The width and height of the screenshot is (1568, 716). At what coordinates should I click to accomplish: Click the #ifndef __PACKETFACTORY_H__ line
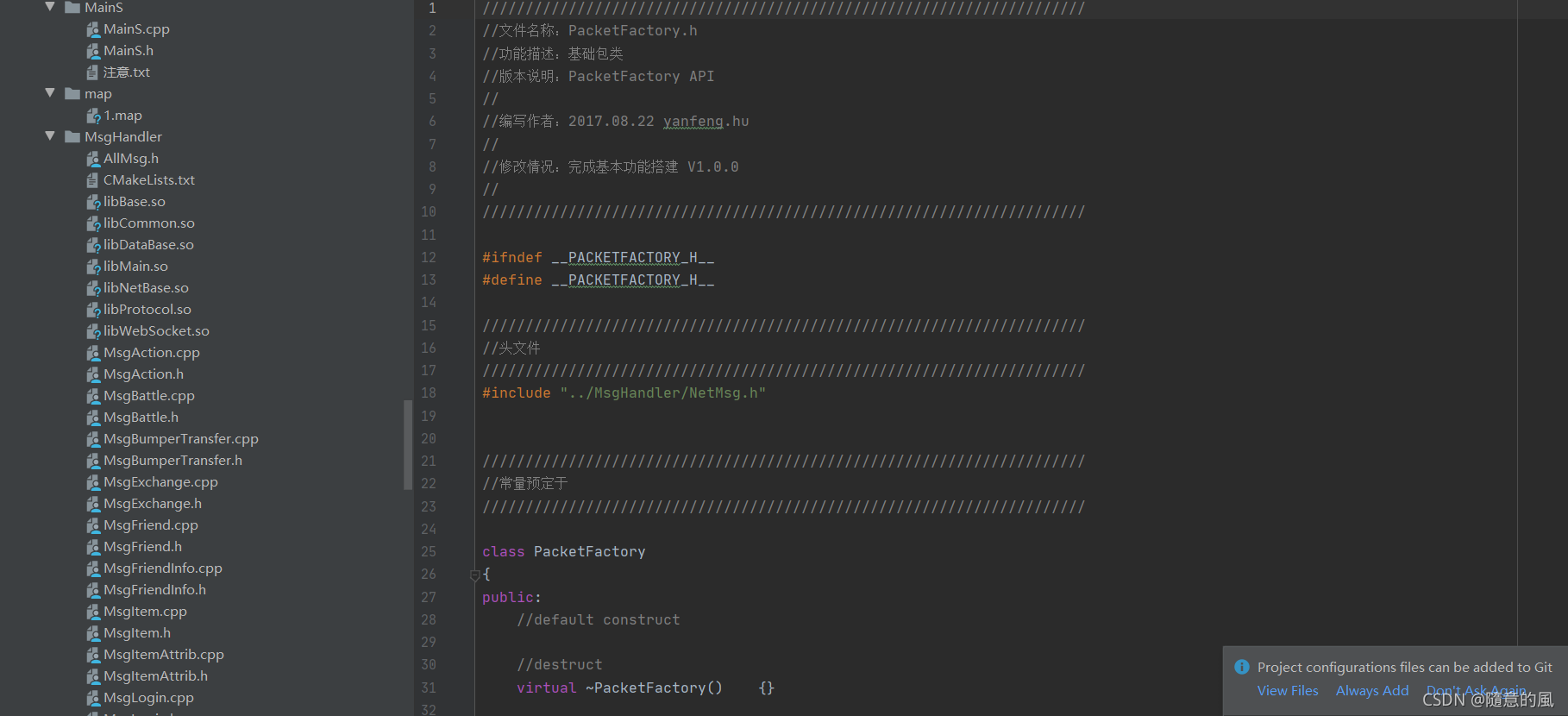click(x=599, y=258)
